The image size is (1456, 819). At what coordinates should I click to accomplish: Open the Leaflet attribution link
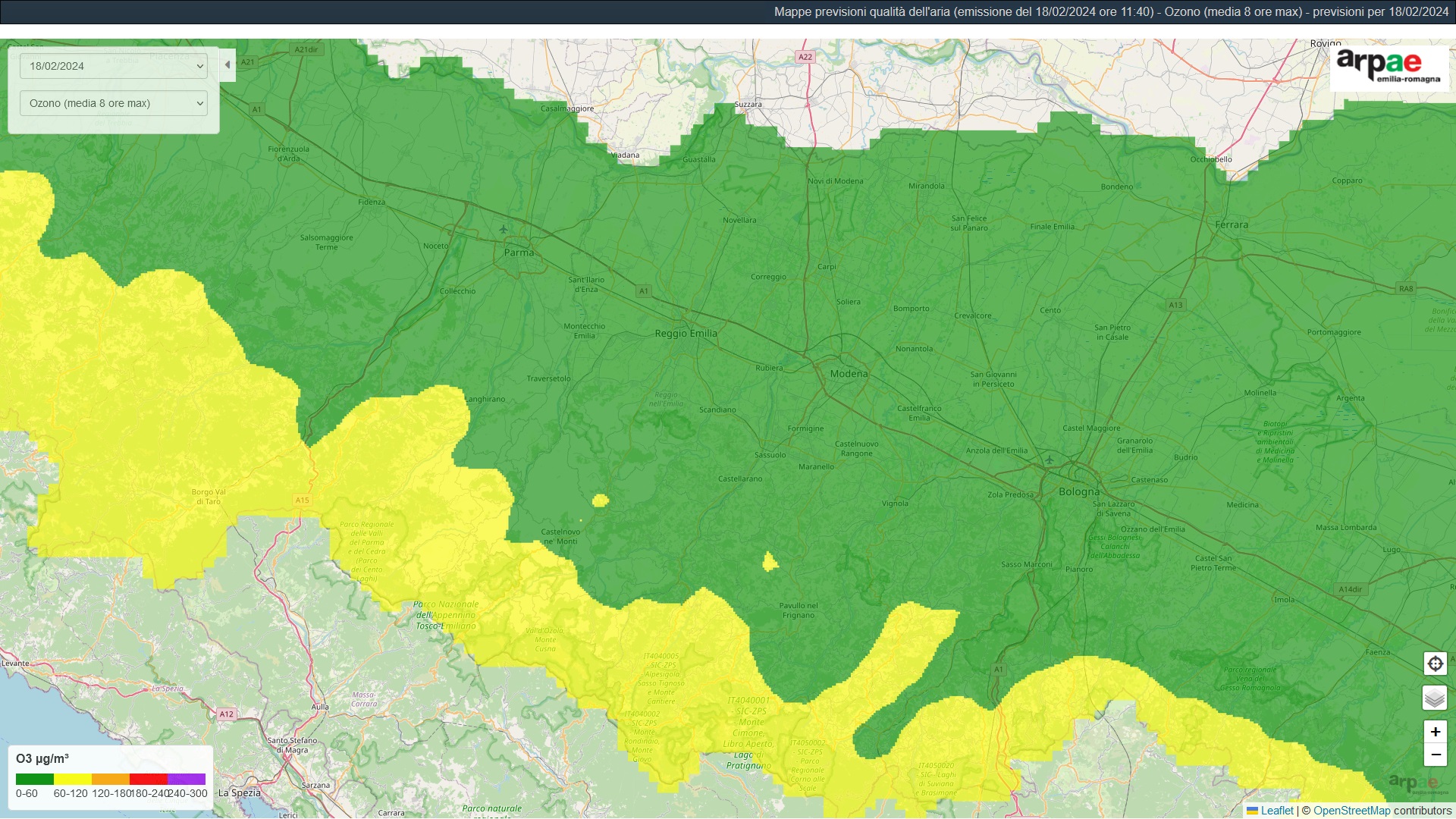[x=1277, y=811]
